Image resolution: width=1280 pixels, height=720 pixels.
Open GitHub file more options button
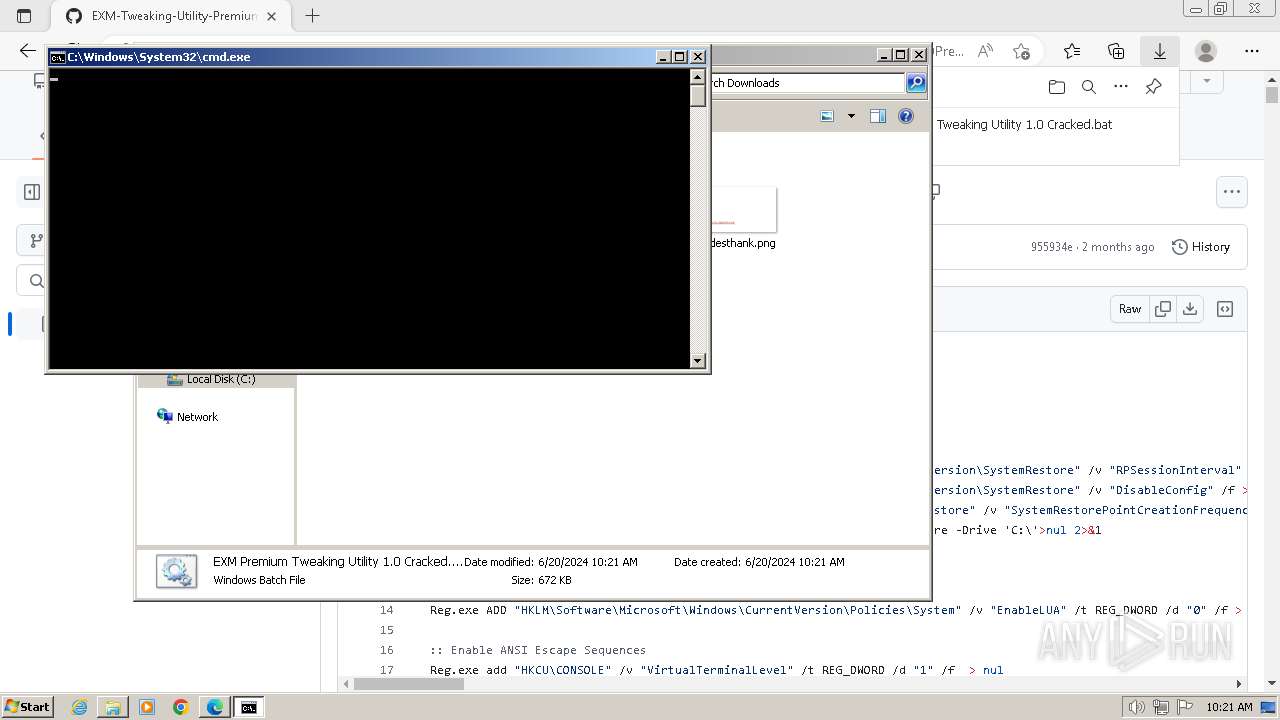pyautogui.click(x=1232, y=192)
